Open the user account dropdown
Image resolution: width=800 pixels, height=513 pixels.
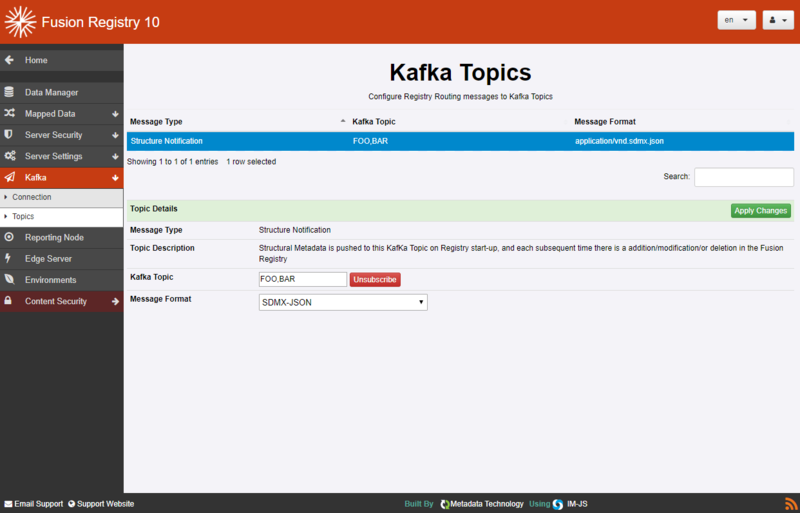778,20
